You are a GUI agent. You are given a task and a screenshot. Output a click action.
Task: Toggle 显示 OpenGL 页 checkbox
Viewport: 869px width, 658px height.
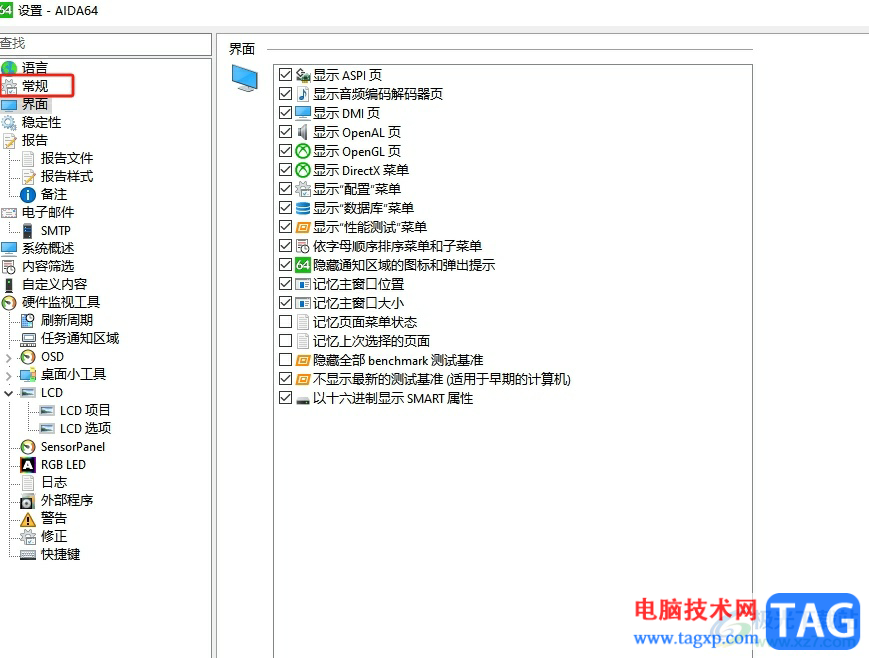(285, 150)
